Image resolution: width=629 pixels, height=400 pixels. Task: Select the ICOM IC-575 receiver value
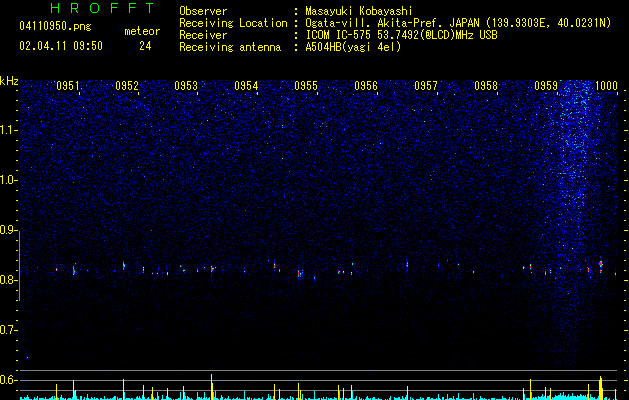pyautogui.click(x=401, y=35)
